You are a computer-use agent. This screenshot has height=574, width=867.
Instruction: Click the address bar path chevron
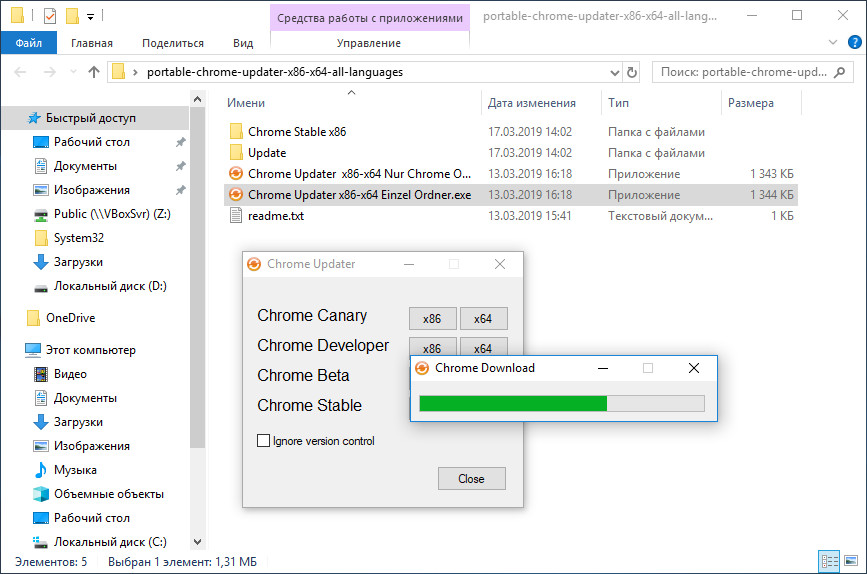click(x=135, y=72)
